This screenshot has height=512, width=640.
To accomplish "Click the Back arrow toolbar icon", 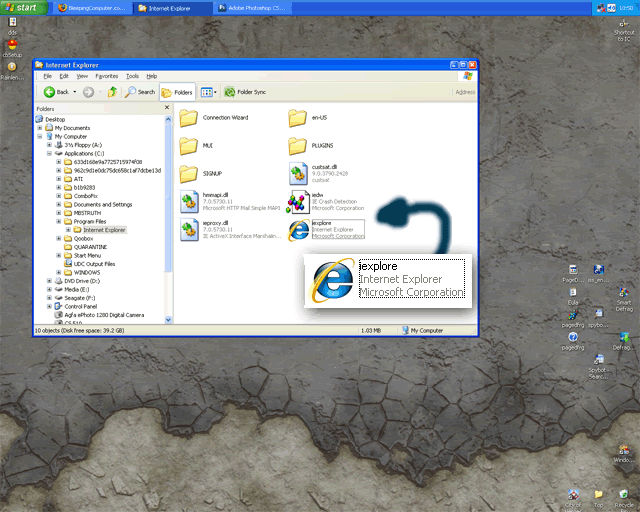I will tap(49, 92).
